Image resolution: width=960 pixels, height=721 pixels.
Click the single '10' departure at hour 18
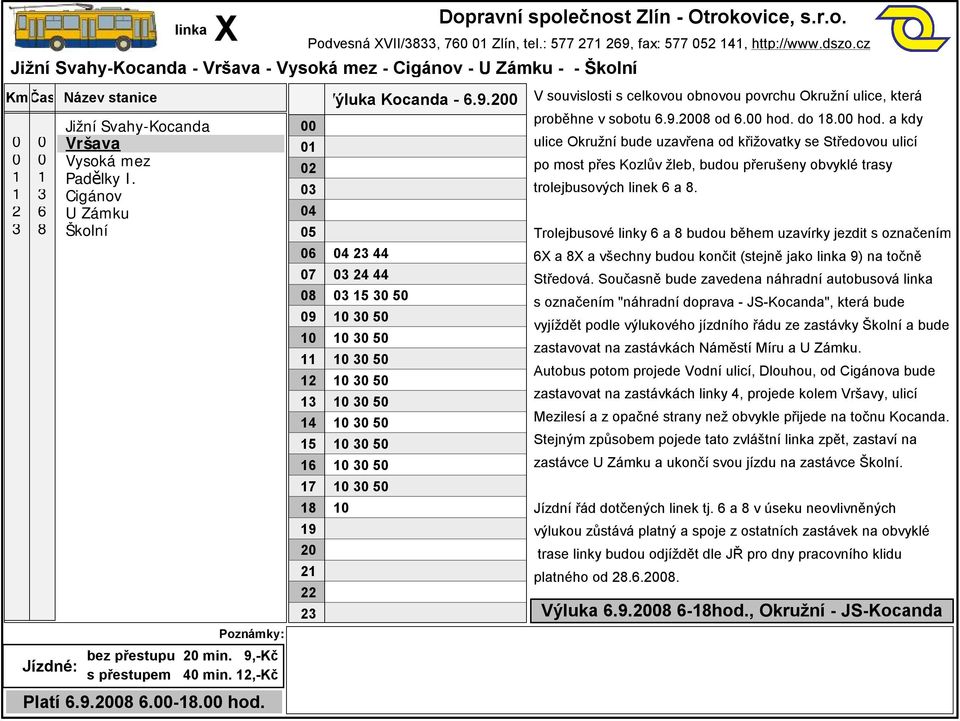pyautogui.click(x=340, y=508)
